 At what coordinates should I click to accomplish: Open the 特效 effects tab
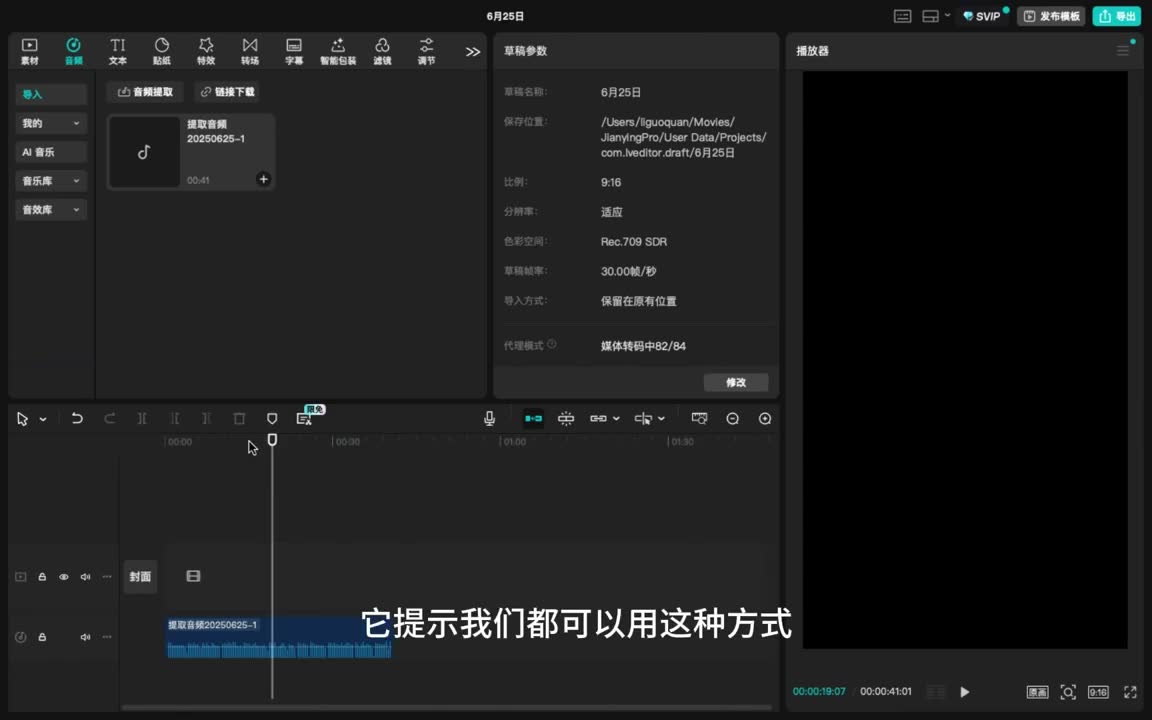pos(206,51)
